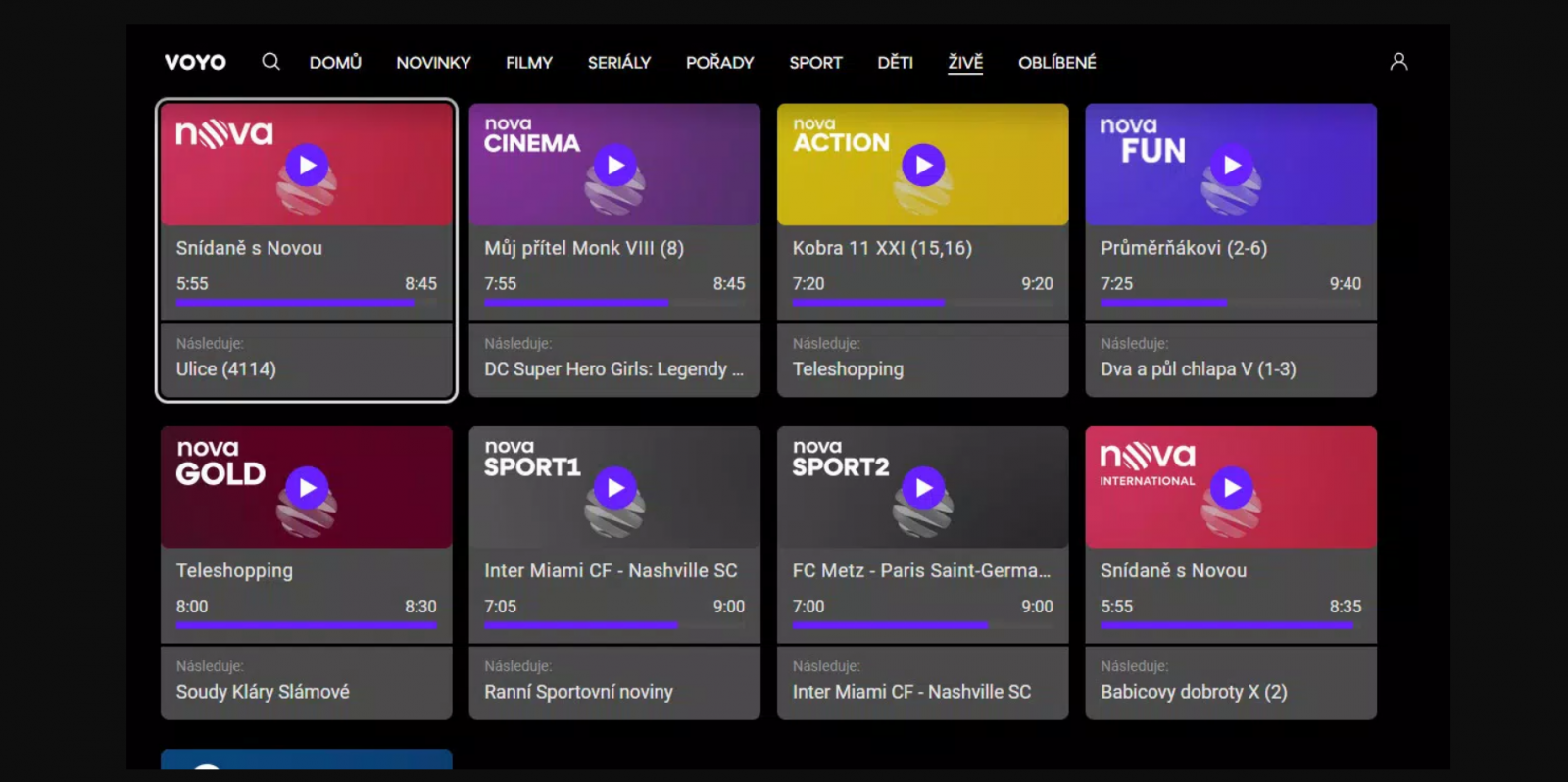The height and width of the screenshot is (782, 1568).
Task: Open the Teleshopping title on Nova Gold
Action: tap(234, 570)
